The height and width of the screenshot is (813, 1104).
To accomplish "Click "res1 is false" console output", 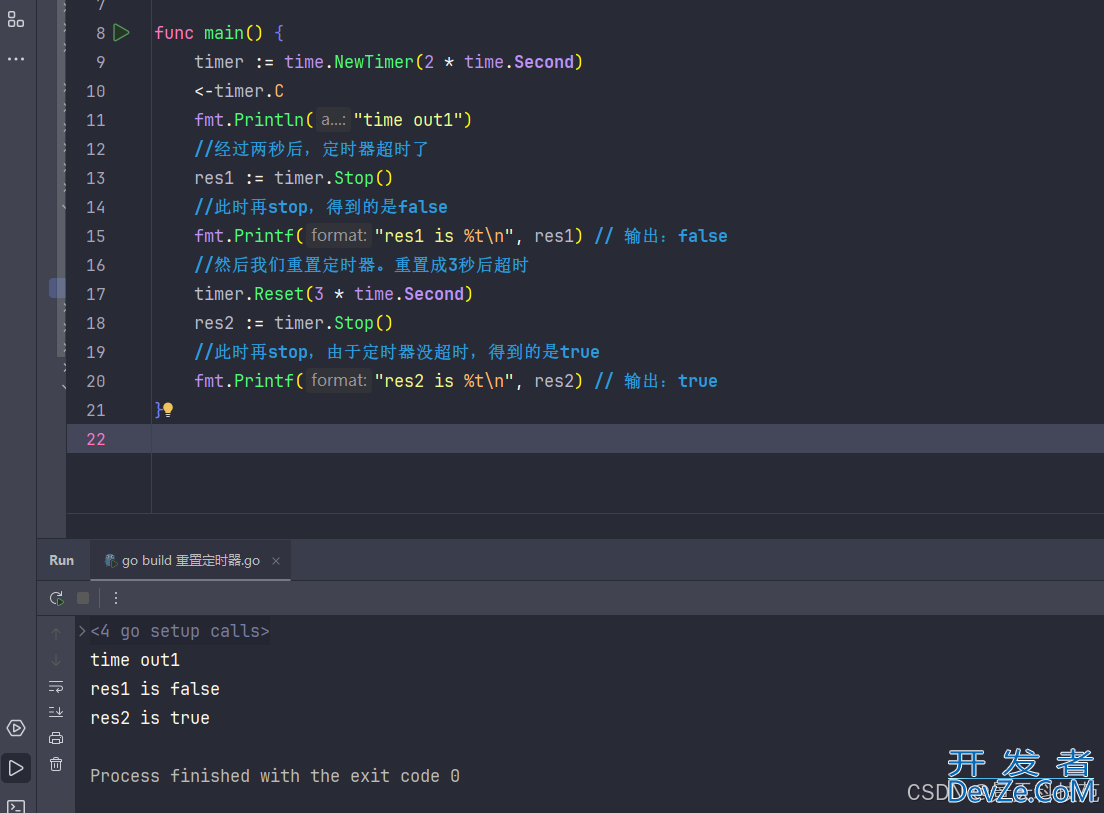I will click(x=155, y=689).
